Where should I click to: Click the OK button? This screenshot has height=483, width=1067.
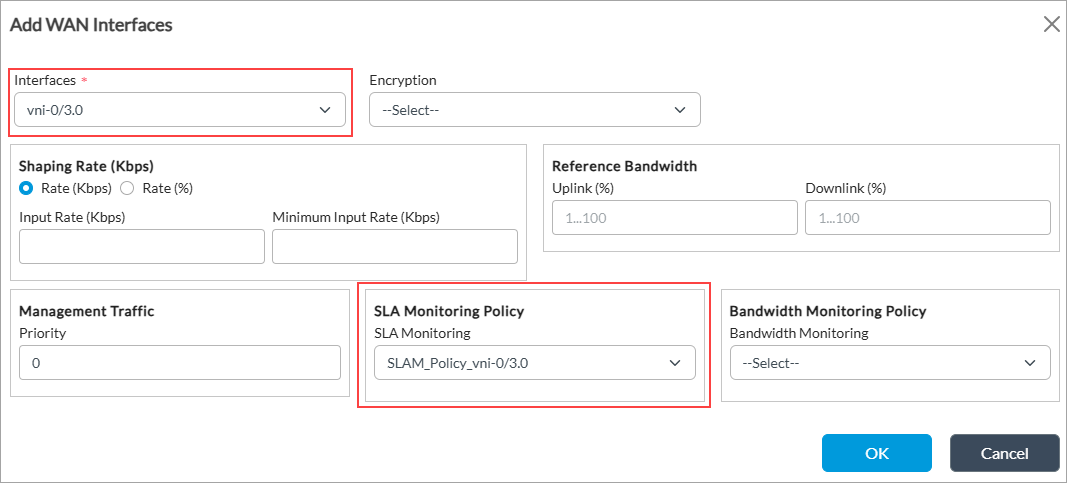click(x=876, y=453)
